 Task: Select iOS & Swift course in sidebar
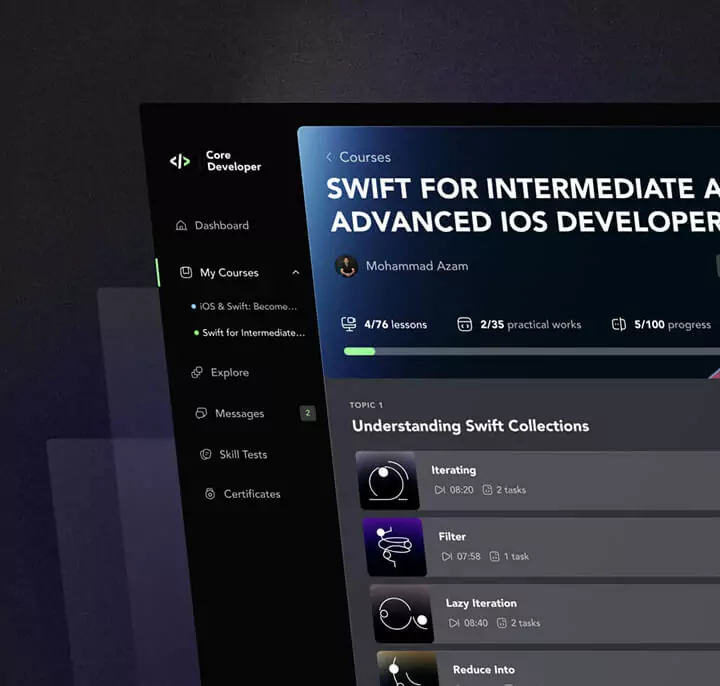tap(248, 306)
